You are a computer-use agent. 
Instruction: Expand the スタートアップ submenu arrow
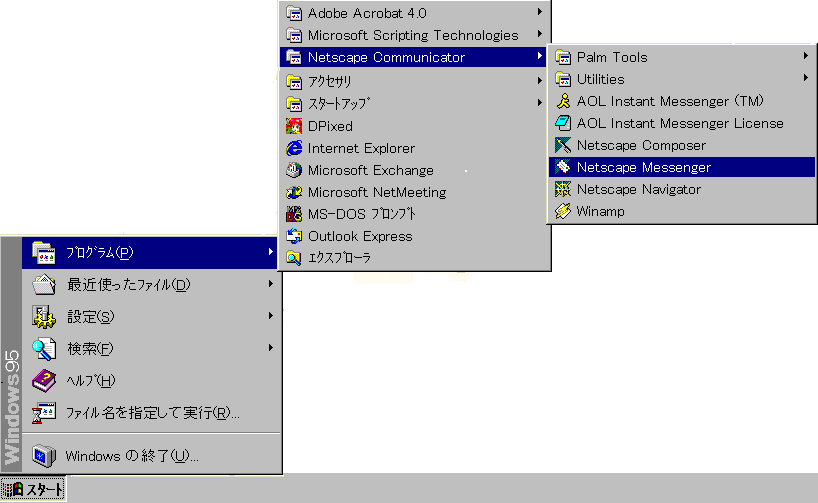(x=539, y=103)
